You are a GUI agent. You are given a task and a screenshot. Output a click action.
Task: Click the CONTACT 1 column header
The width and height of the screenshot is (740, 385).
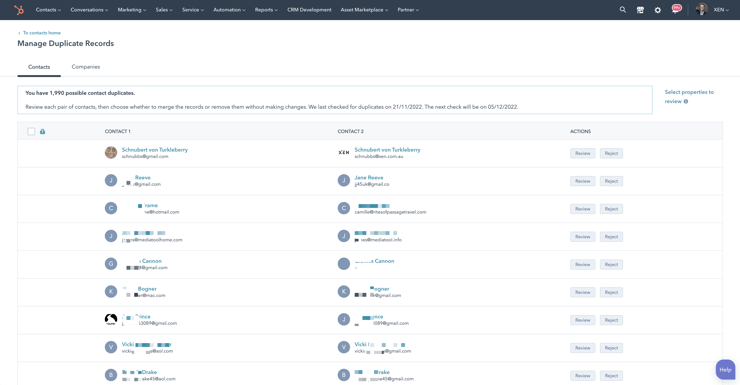point(118,132)
